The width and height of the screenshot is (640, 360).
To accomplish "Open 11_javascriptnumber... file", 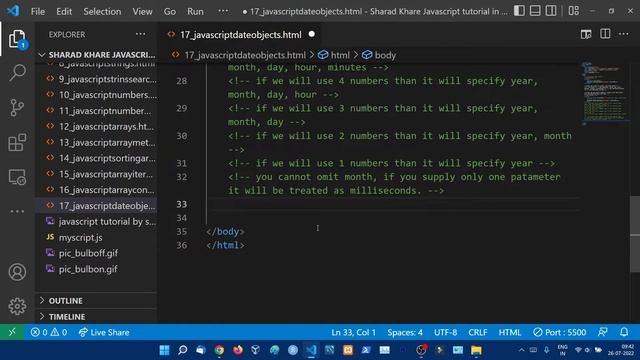I will click(x=97, y=111).
